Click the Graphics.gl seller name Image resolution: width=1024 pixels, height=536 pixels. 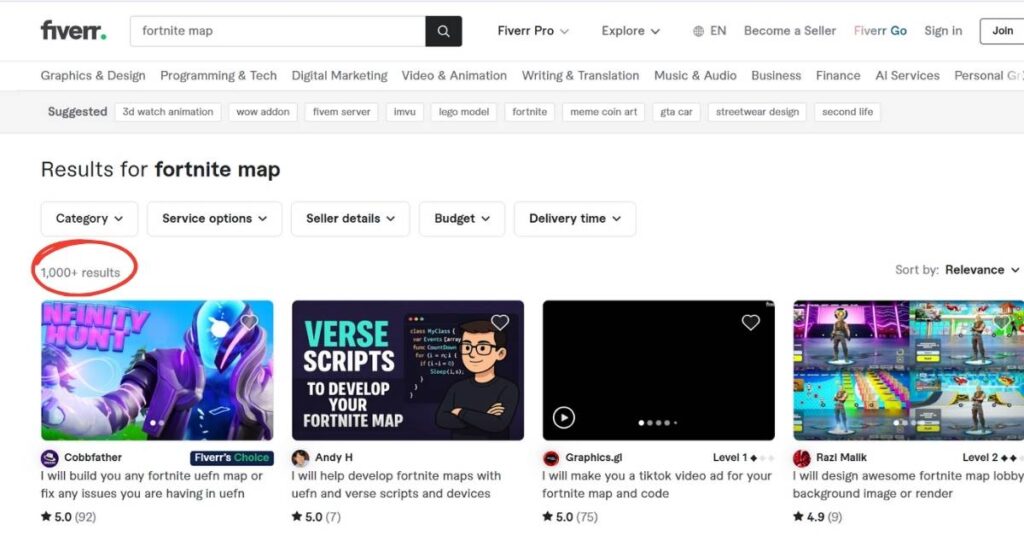pyautogui.click(x=594, y=458)
